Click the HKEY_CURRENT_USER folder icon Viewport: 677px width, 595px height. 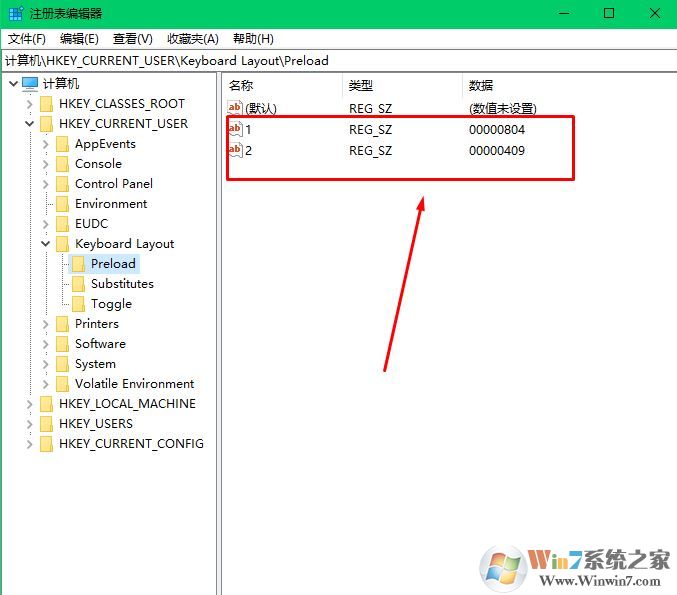pyautogui.click(x=46, y=124)
